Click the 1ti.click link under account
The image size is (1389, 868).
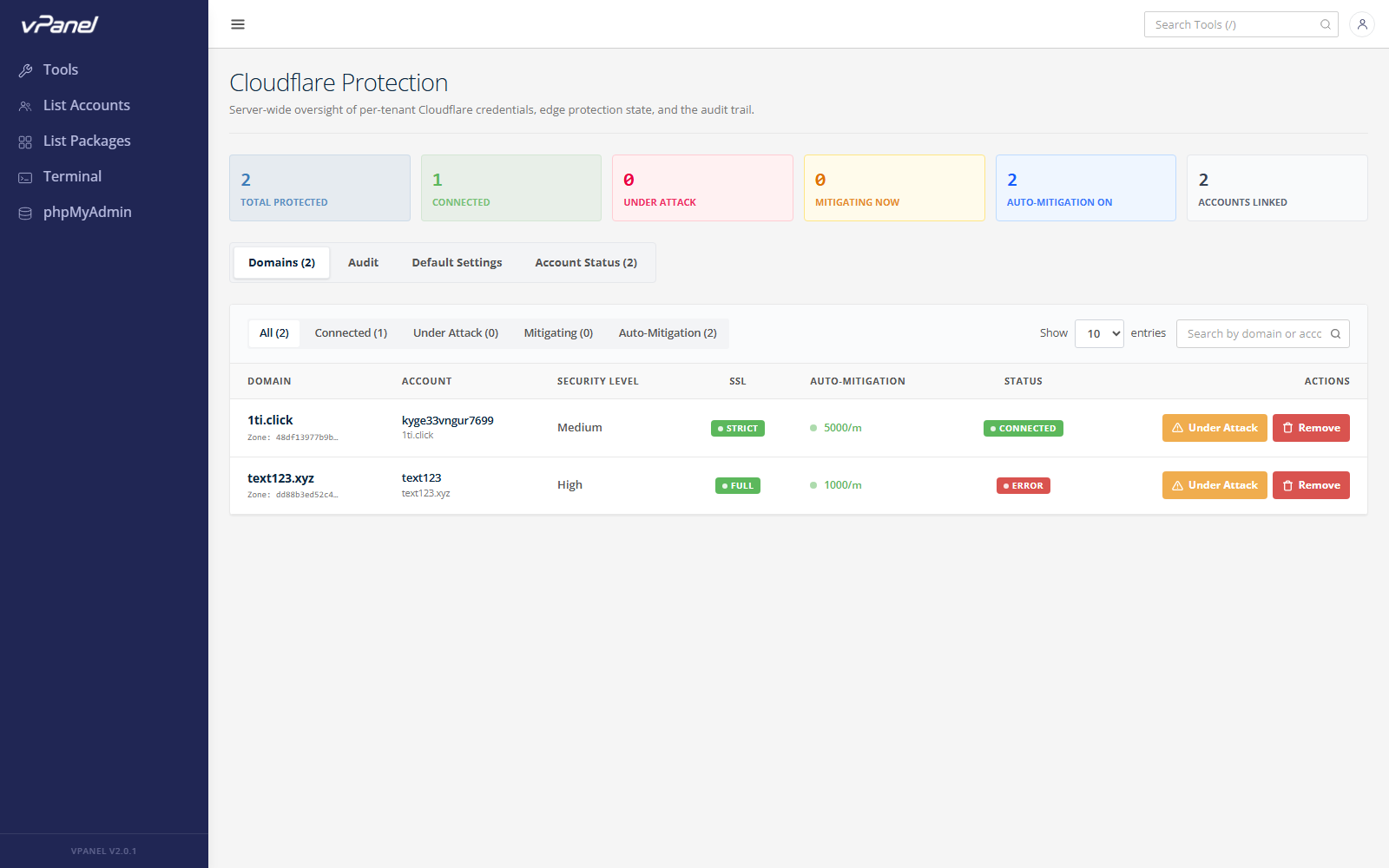(418, 436)
